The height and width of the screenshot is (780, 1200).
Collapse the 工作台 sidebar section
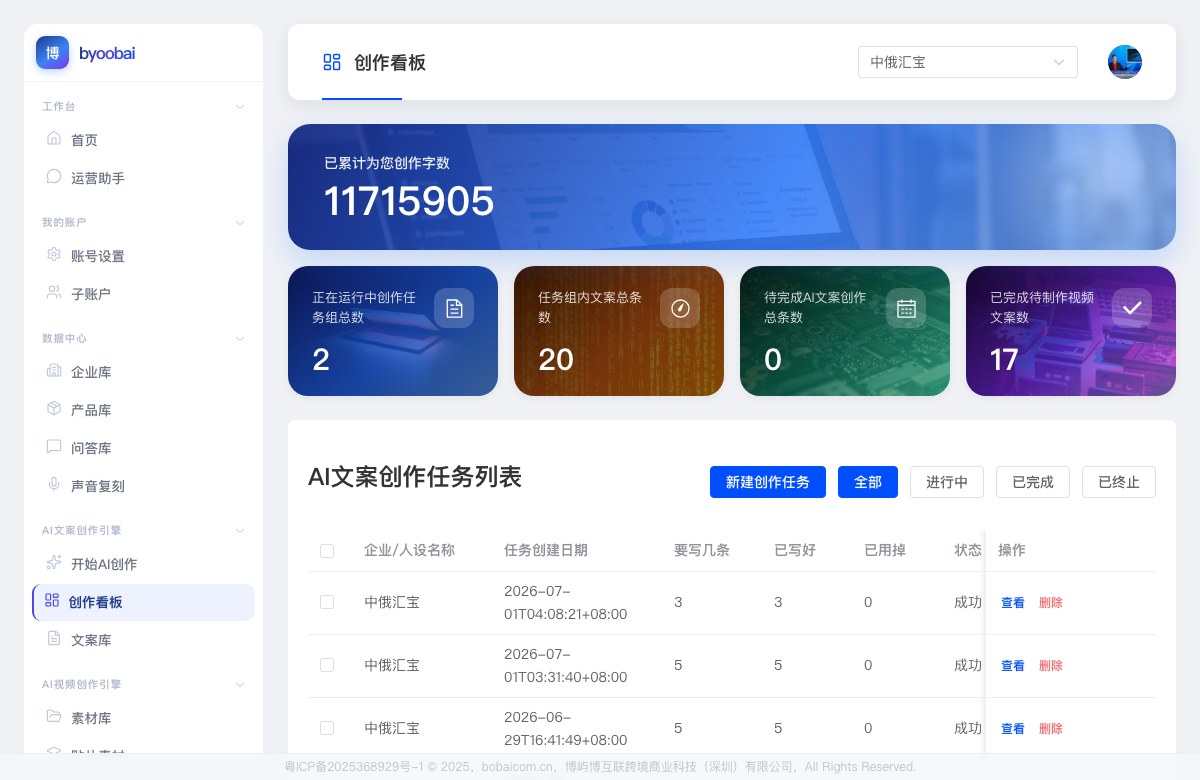pyautogui.click(x=239, y=106)
